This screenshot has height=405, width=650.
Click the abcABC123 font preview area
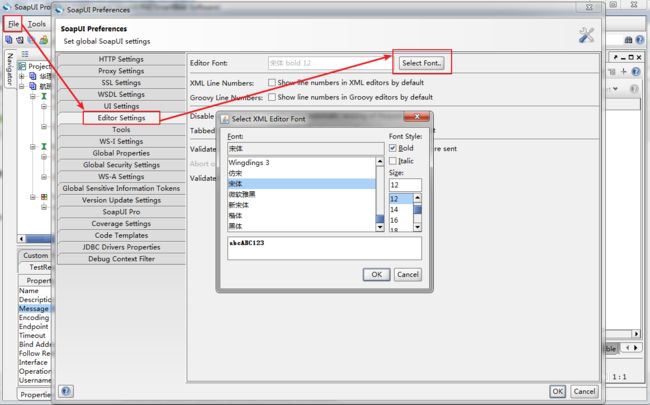click(x=324, y=248)
